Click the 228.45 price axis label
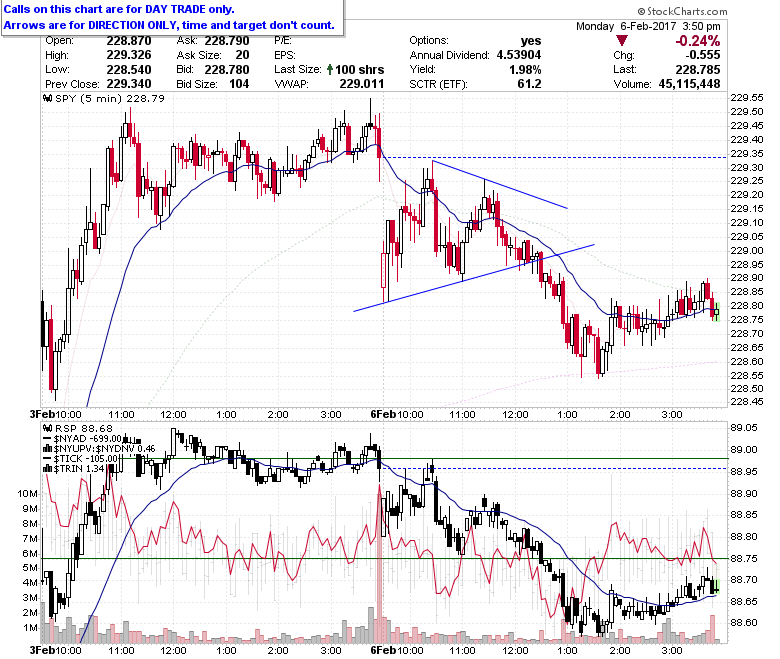 (x=747, y=401)
